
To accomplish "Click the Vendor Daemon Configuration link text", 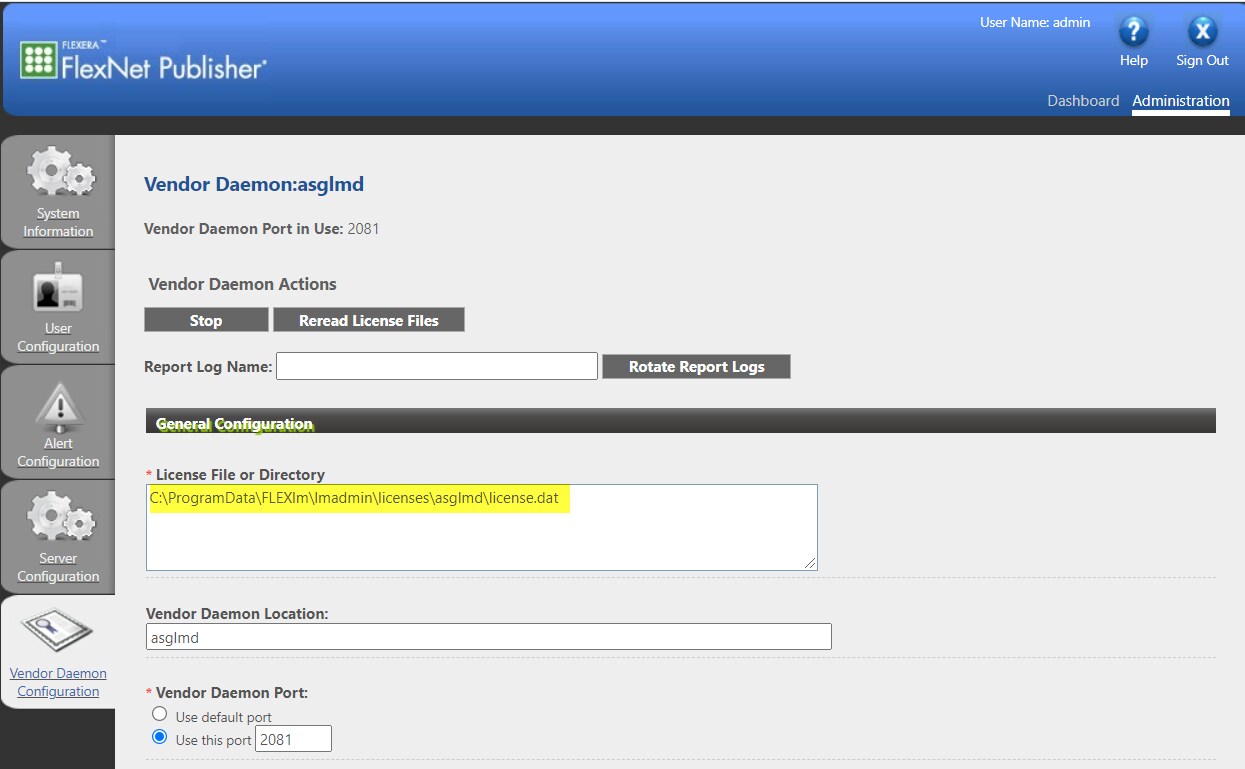I will (x=58, y=682).
